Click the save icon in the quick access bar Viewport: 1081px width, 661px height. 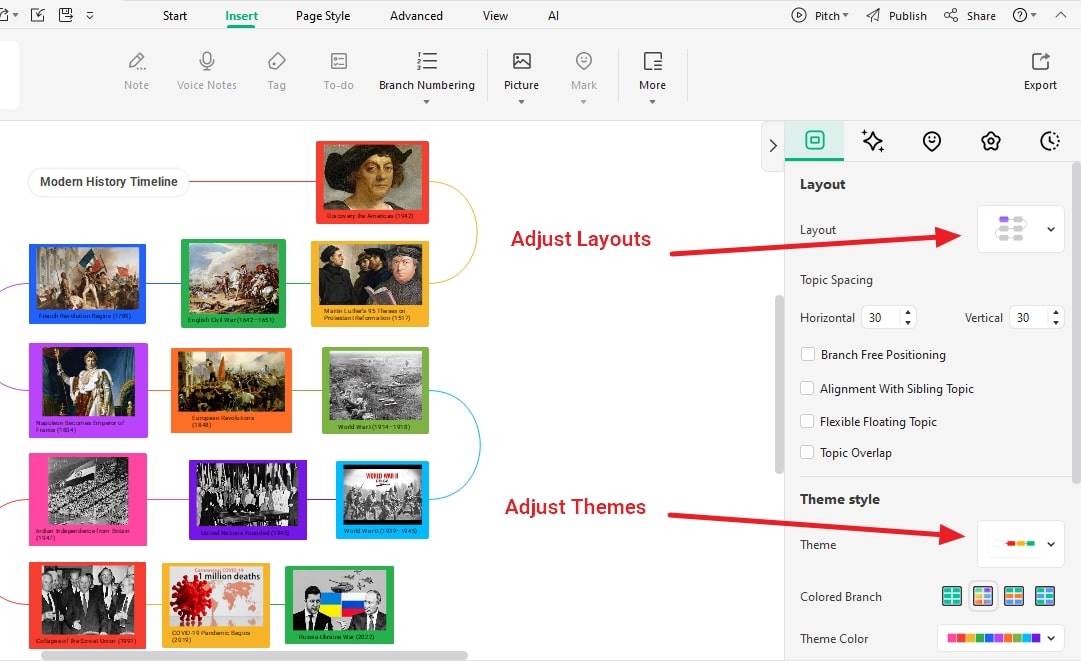[65, 14]
